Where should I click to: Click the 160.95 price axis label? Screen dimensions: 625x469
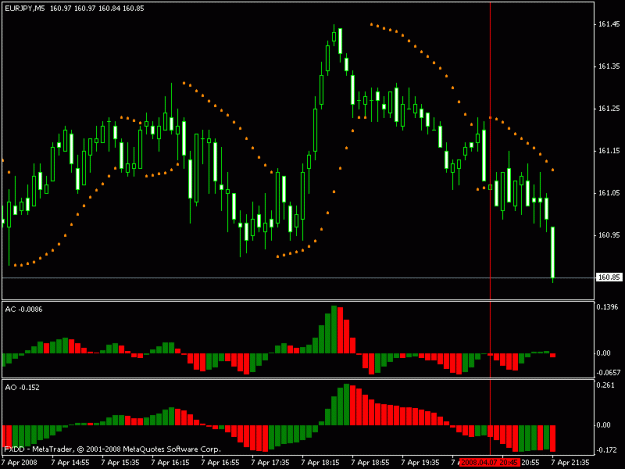[x=609, y=235]
